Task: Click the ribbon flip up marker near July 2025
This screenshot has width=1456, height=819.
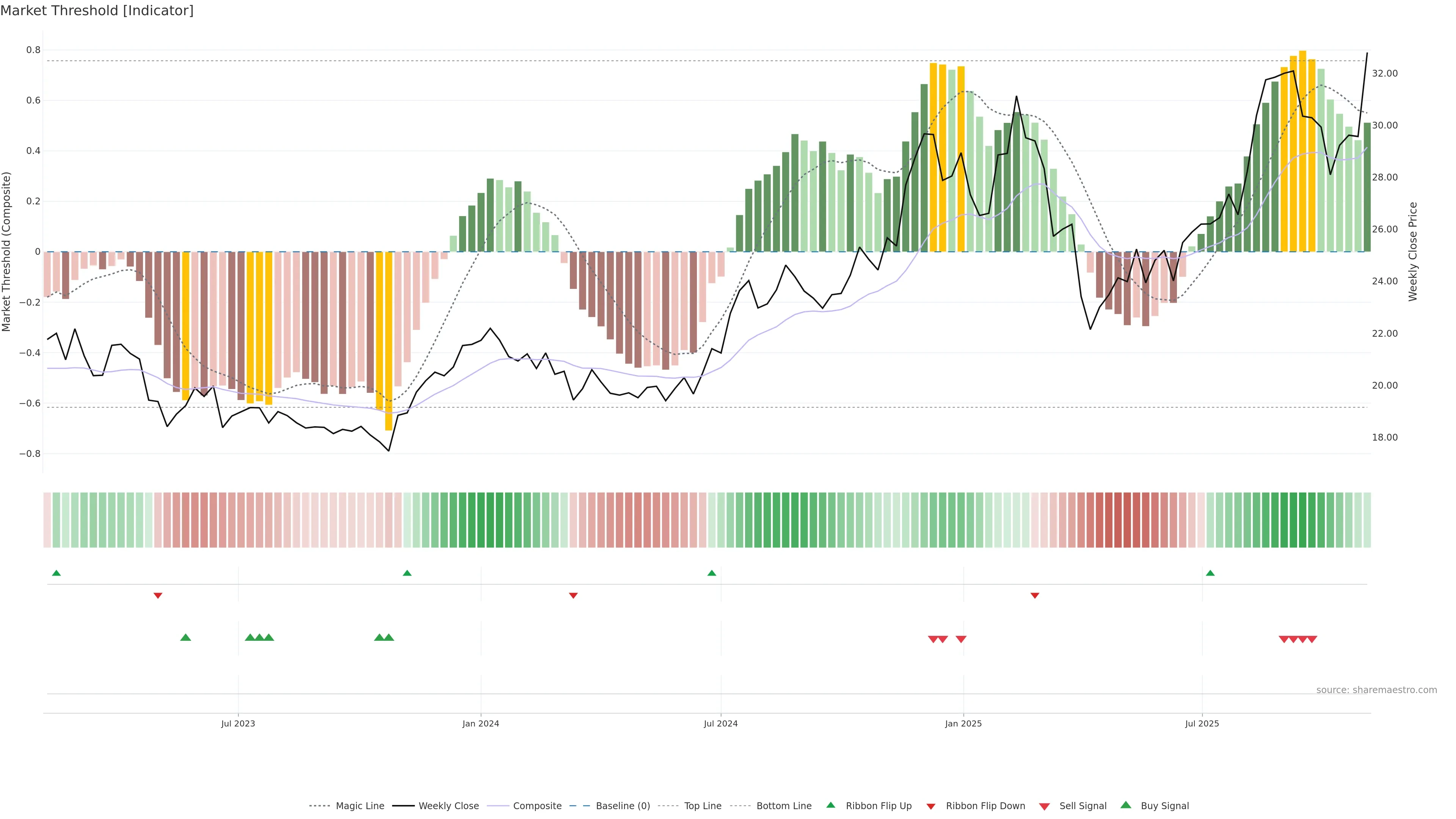Action: (x=1210, y=573)
